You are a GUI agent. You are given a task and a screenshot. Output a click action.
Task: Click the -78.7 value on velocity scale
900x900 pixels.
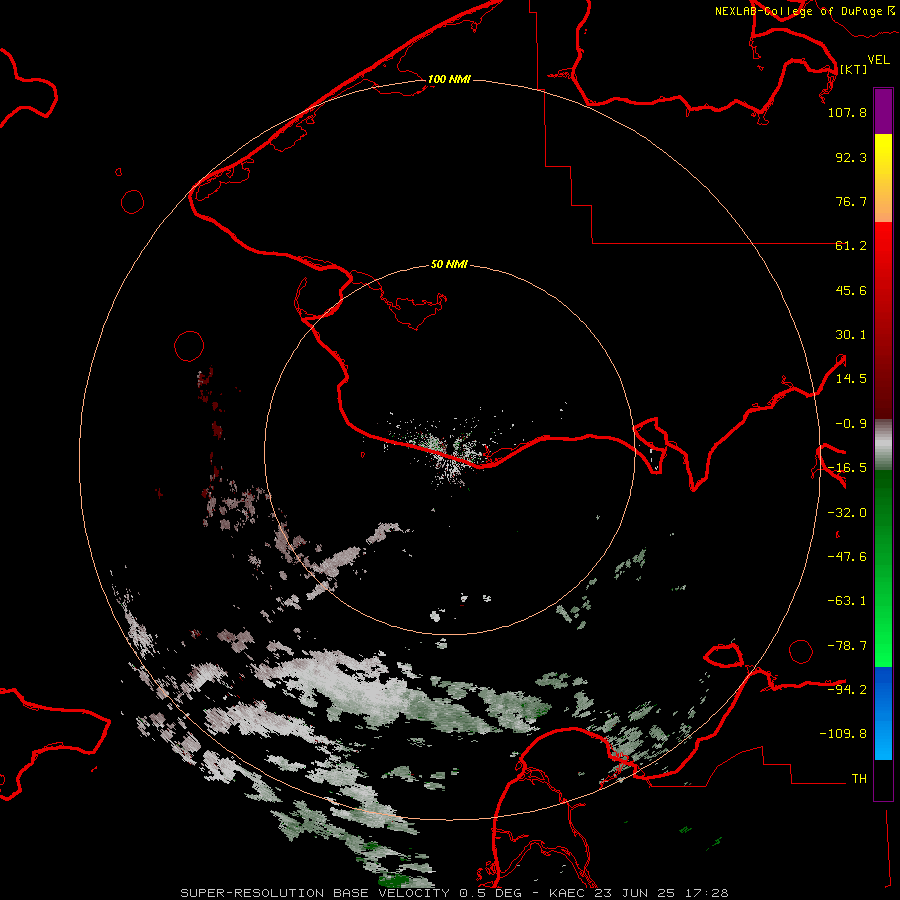click(x=847, y=646)
